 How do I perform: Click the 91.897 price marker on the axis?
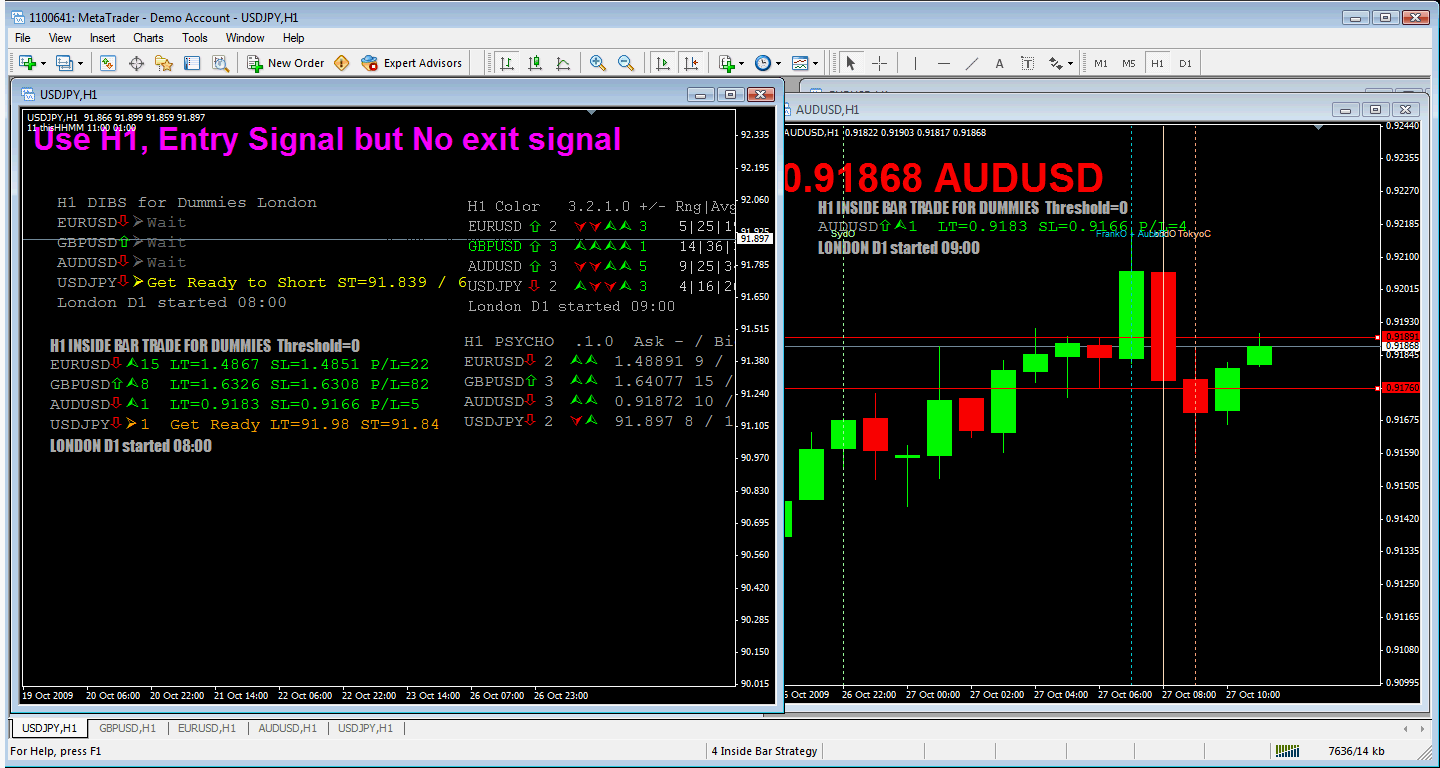click(x=755, y=239)
